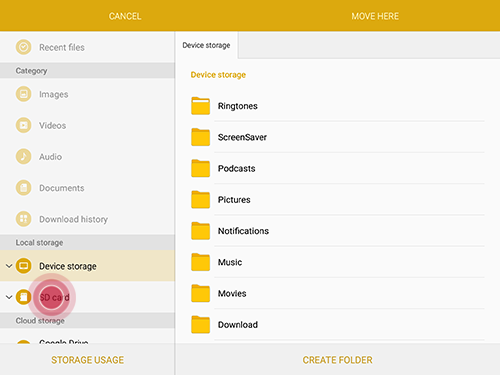Tap the STORAGE USAGE button
The image size is (500, 375).
coord(87,360)
